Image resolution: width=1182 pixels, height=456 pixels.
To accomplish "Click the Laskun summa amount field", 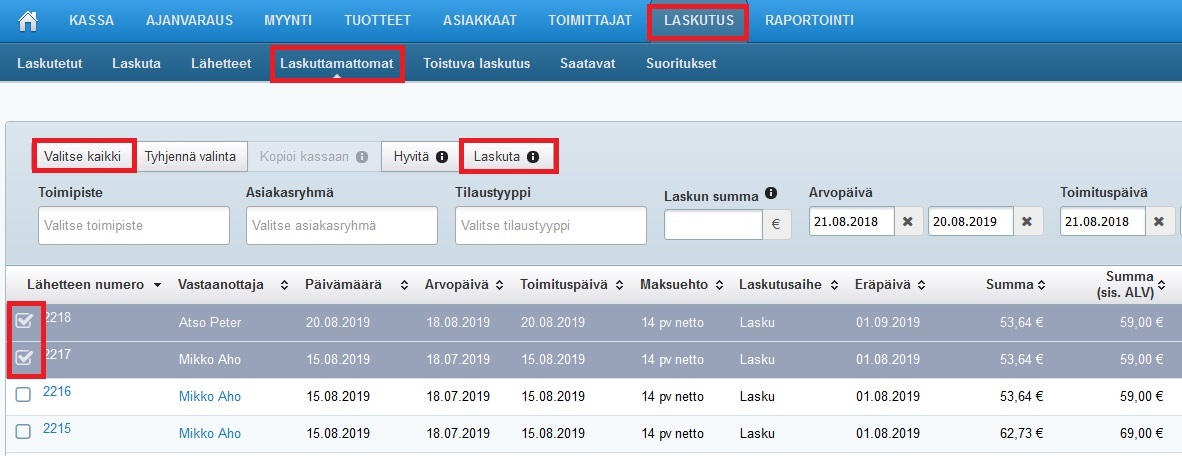I will coord(713,225).
